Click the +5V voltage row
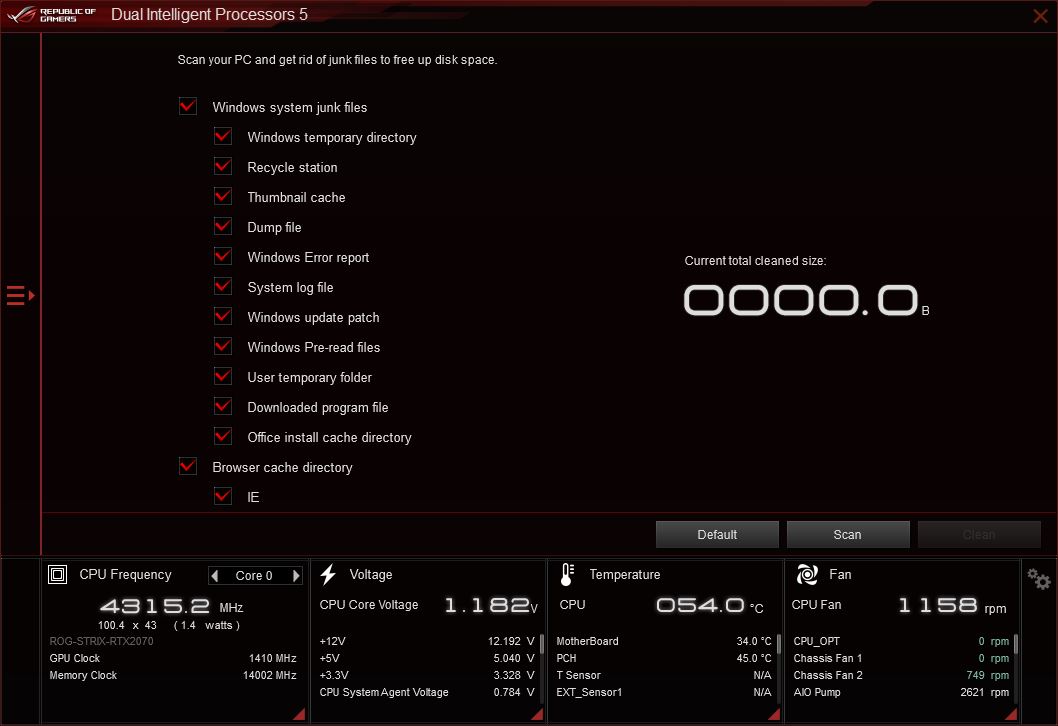Image resolution: width=1058 pixels, height=726 pixels. click(427, 658)
